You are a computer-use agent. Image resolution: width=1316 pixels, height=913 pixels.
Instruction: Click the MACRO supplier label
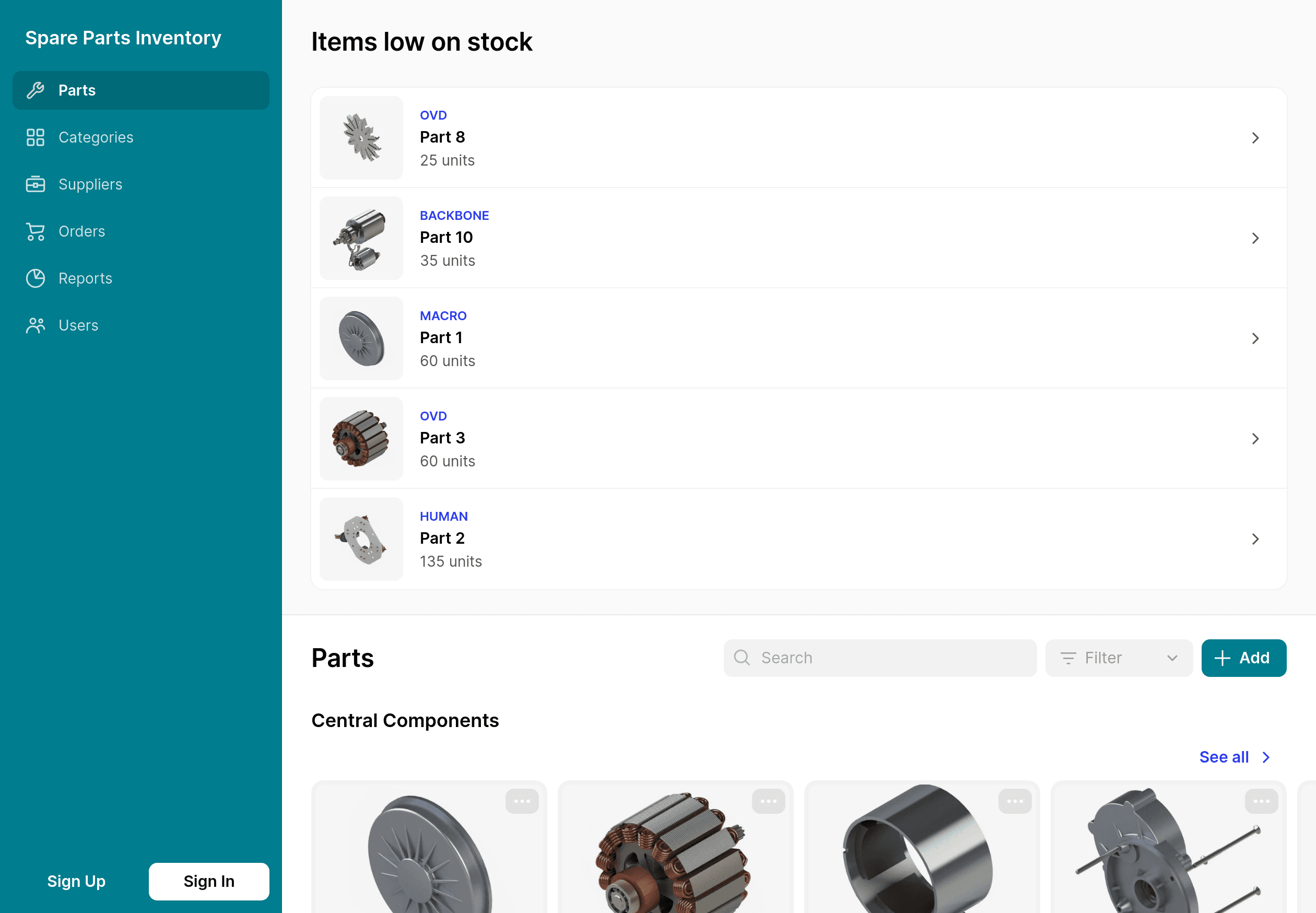coord(443,316)
